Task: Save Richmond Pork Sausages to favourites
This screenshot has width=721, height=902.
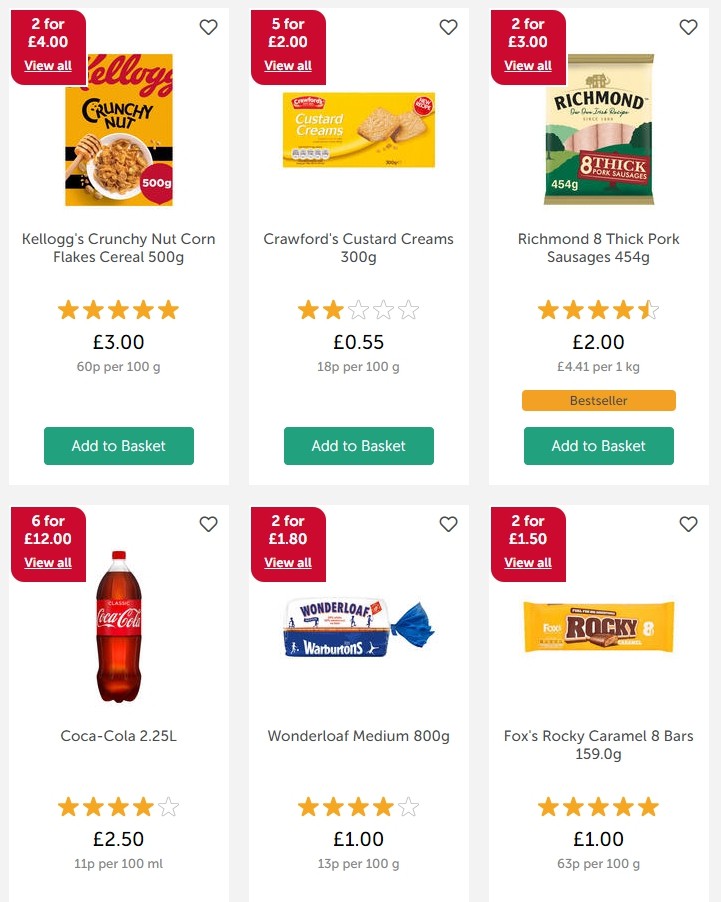Action: click(x=688, y=27)
